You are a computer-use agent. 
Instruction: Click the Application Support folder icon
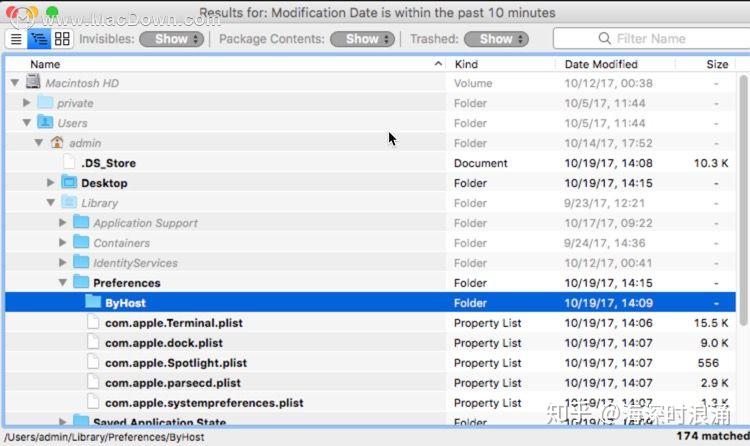coord(81,222)
